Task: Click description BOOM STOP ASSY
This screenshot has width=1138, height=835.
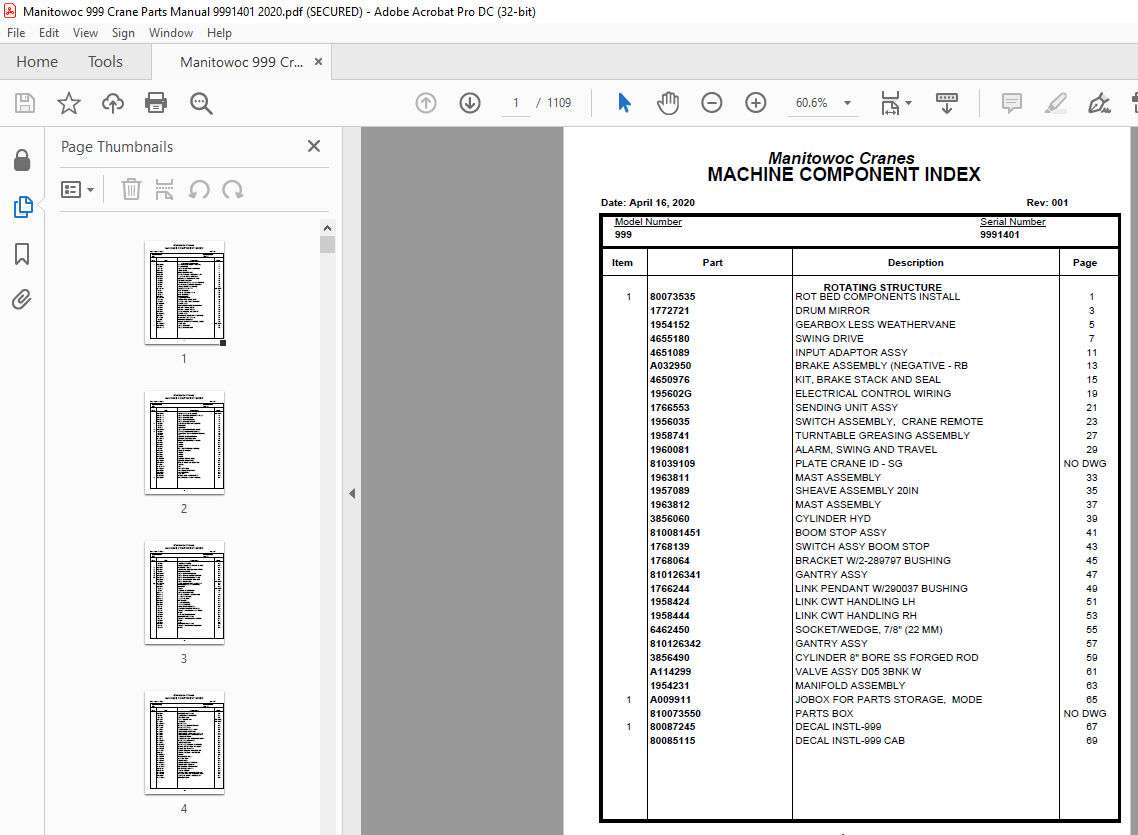Action: [840, 532]
